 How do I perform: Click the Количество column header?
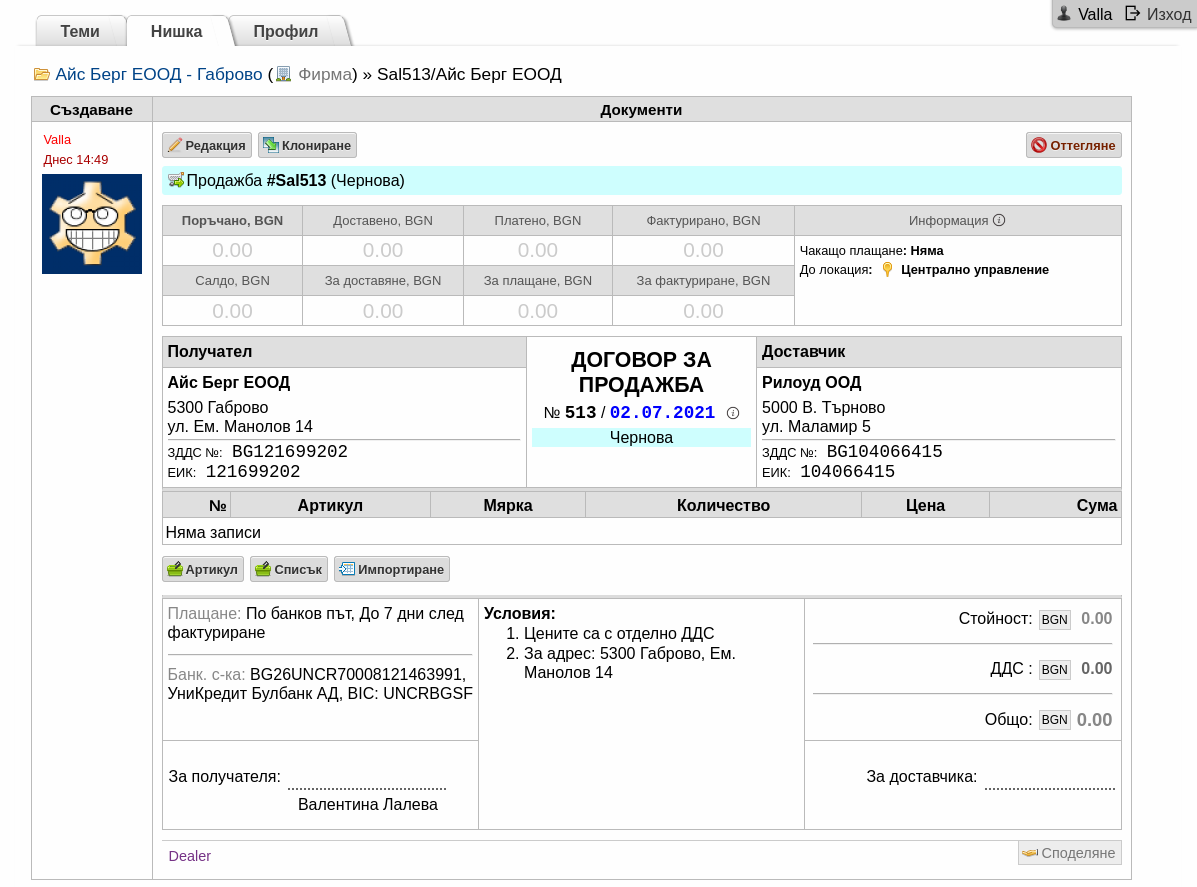coord(723,505)
